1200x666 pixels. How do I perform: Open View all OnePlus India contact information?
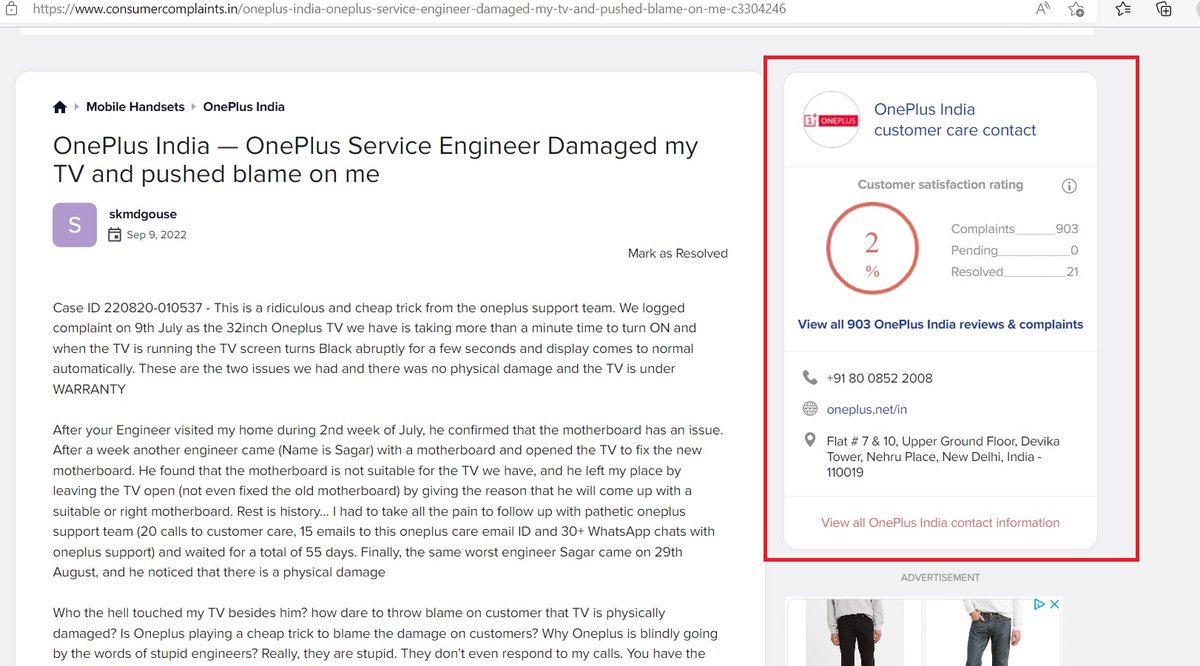click(x=940, y=523)
